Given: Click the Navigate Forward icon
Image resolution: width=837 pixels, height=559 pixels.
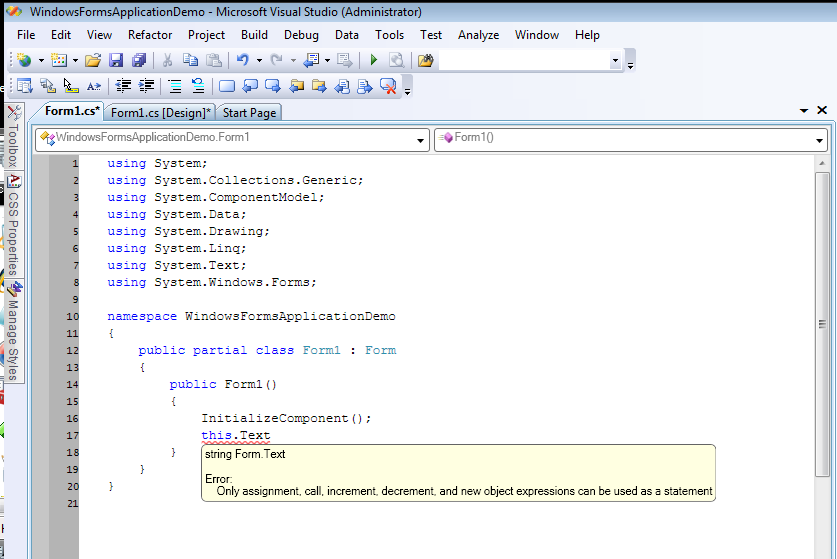Looking at the screenshot, I should (x=344, y=60).
